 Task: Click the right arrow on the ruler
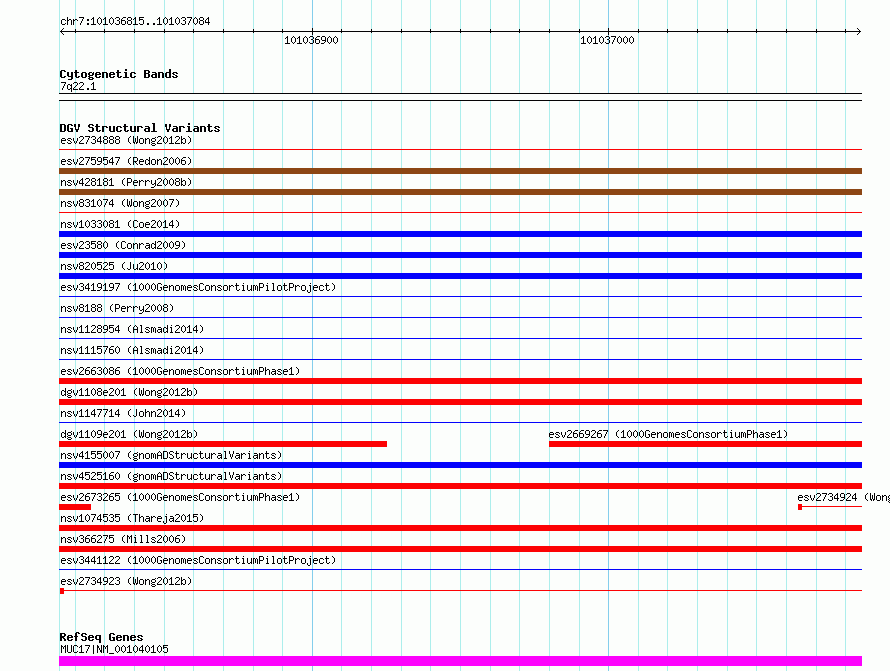858,32
